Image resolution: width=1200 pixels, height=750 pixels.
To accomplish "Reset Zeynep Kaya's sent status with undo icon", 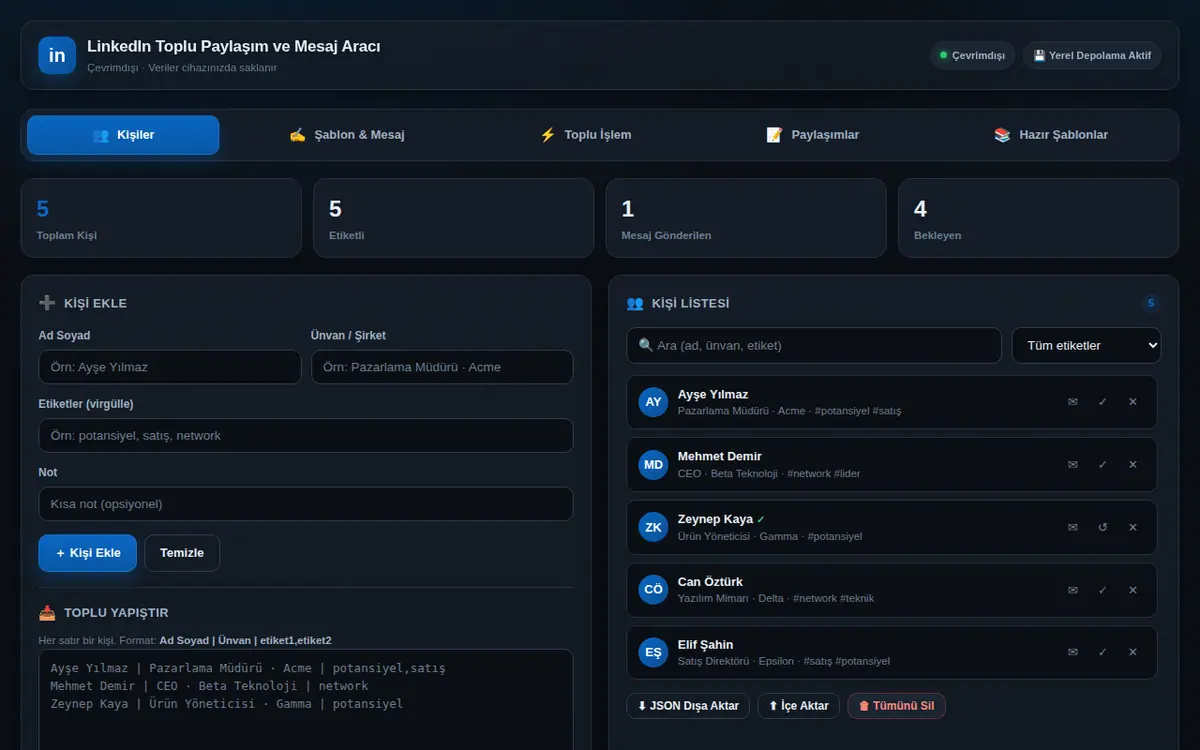I will tap(1103, 527).
